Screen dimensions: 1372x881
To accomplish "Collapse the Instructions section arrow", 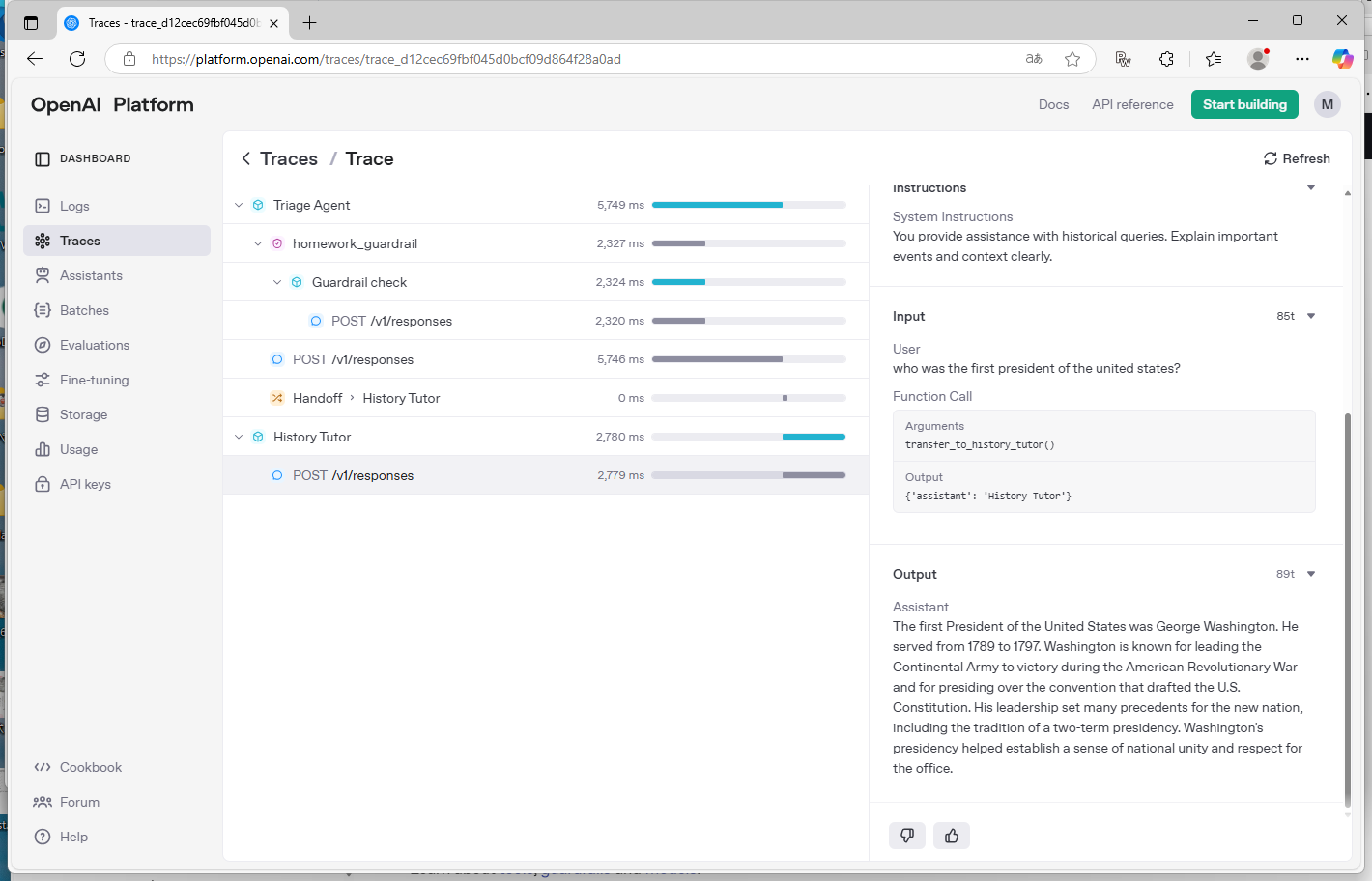I will click(x=1311, y=188).
